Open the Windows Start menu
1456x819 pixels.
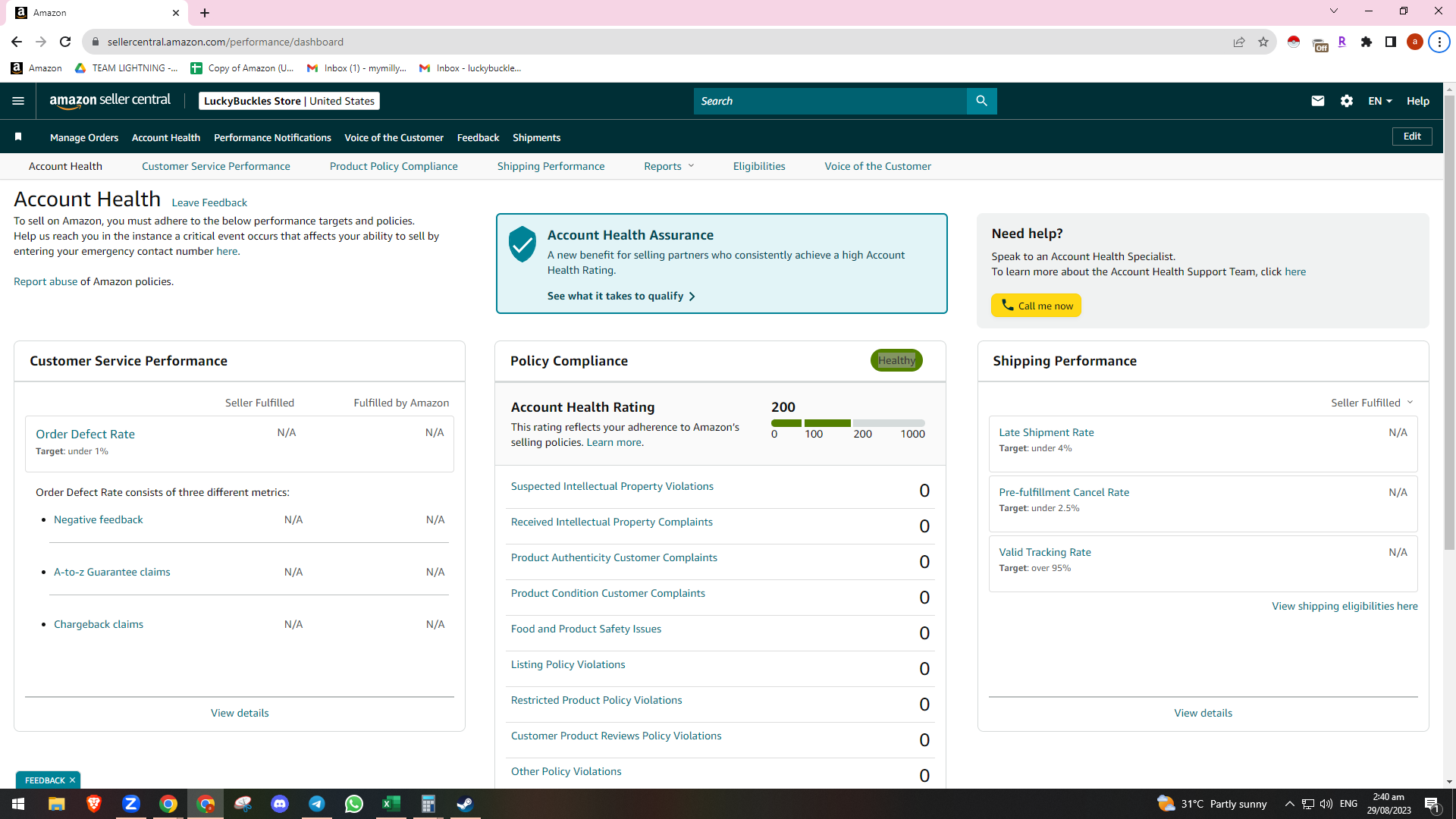18,804
